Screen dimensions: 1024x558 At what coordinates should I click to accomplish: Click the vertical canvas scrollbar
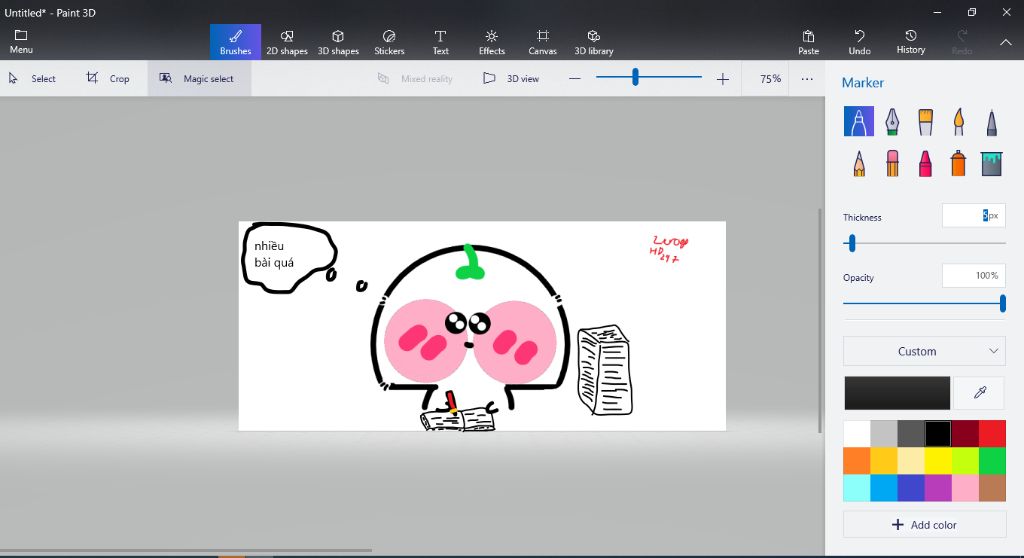820,320
